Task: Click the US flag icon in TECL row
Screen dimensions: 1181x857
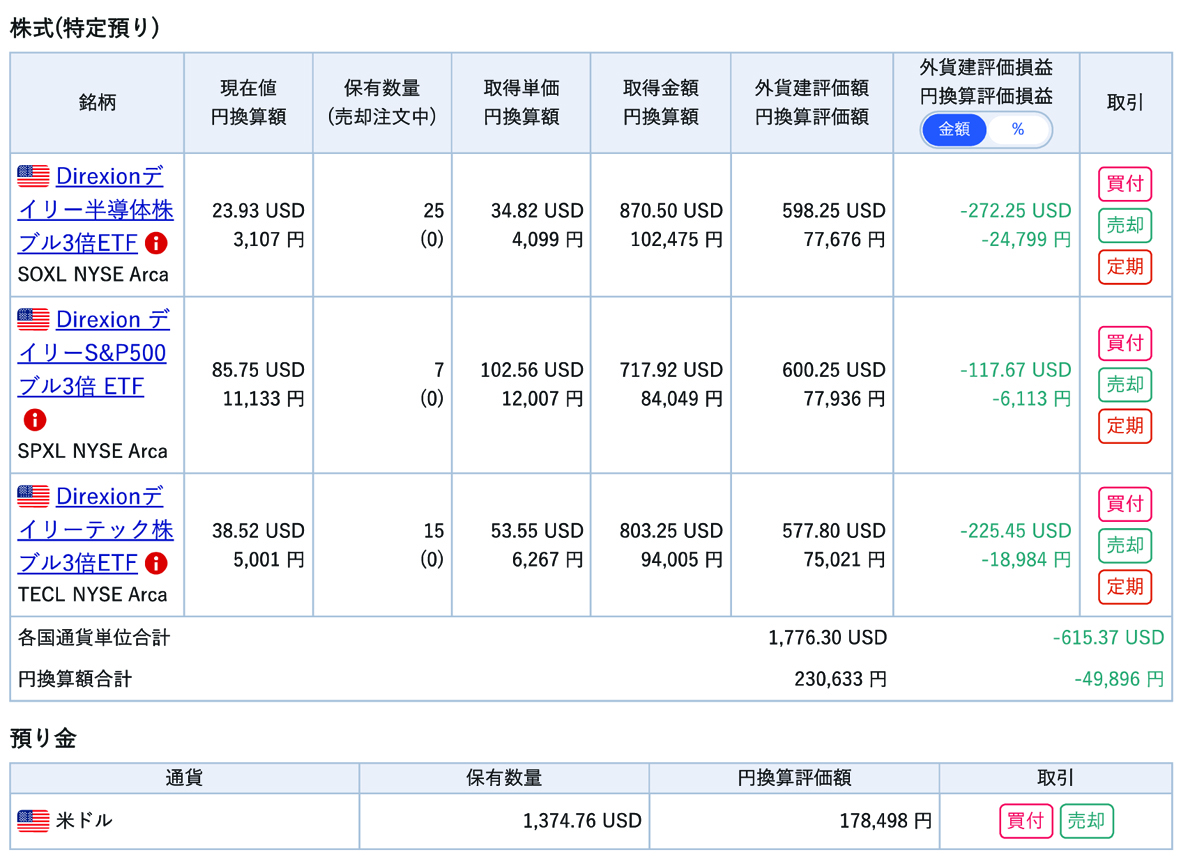Action: (33, 496)
